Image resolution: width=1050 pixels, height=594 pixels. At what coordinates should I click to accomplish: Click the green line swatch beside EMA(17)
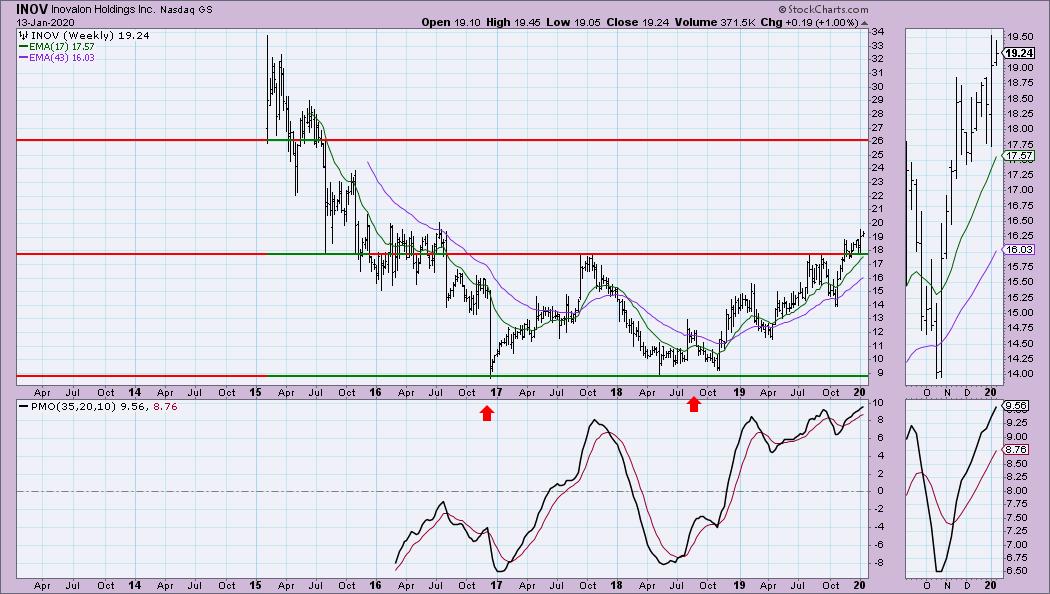tap(23, 47)
